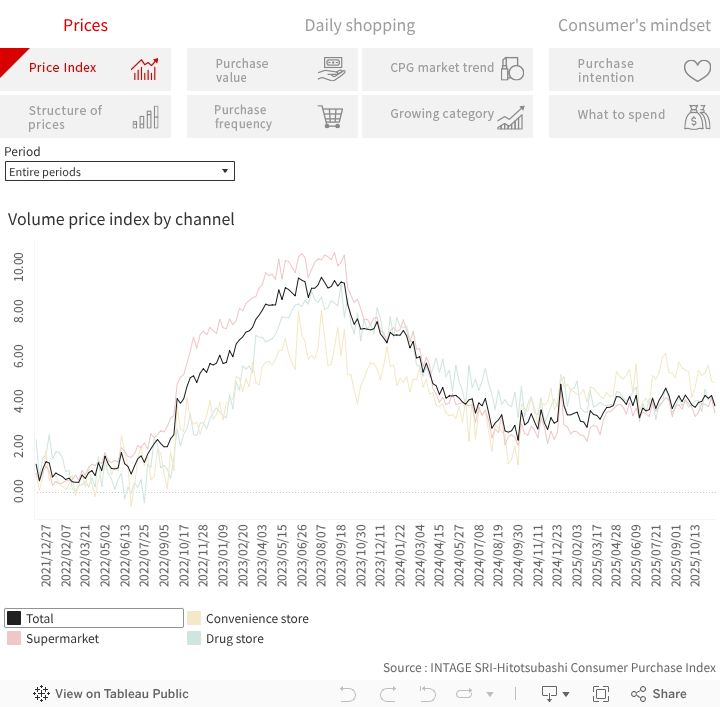Image resolution: width=720 pixels, height=707 pixels.
Task: Click the Period dropdown arrow
Action: tap(225, 171)
